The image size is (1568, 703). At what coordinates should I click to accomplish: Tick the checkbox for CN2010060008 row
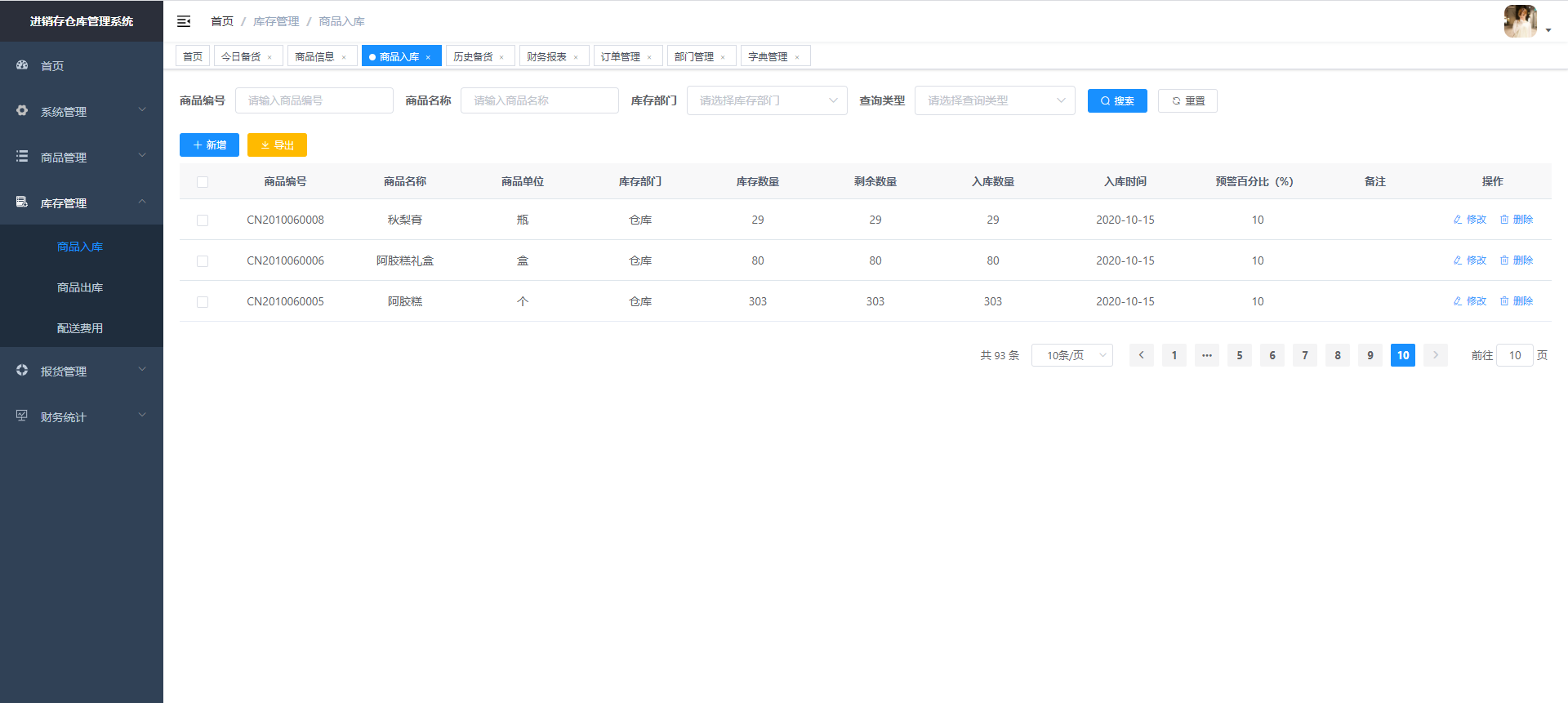point(203,220)
